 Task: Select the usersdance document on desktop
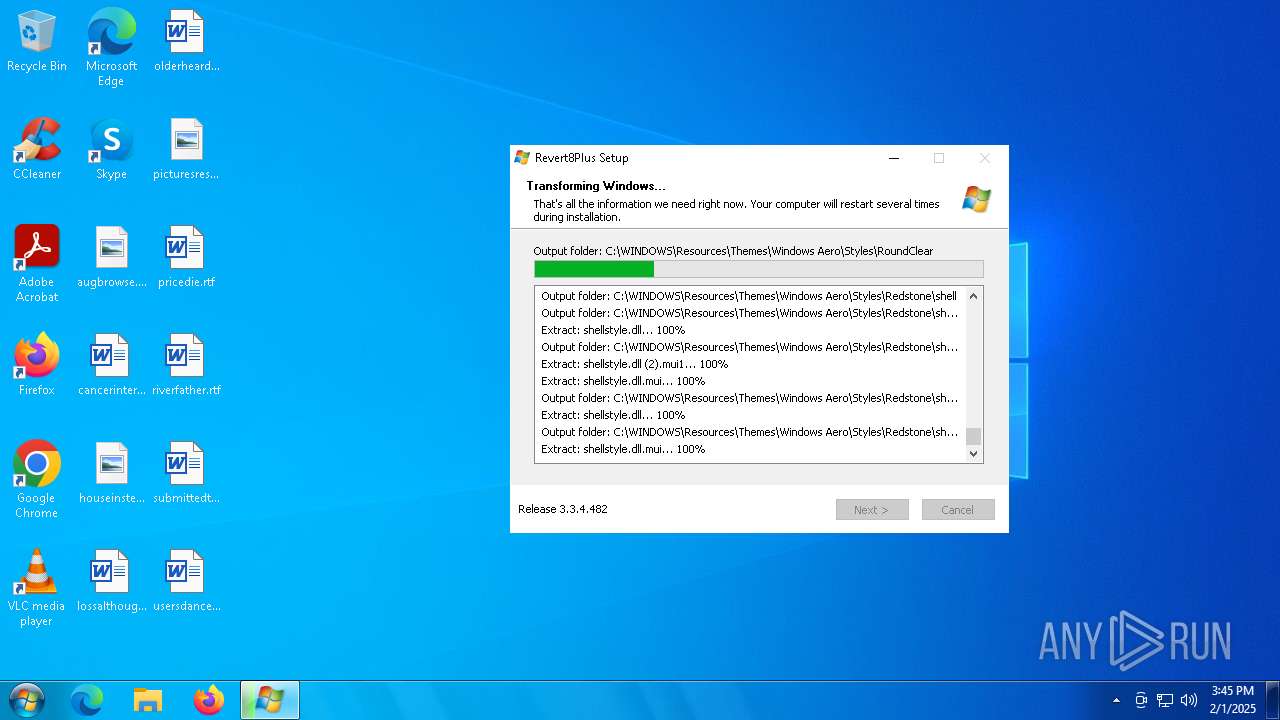pyautogui.click(x=186, y=581)
